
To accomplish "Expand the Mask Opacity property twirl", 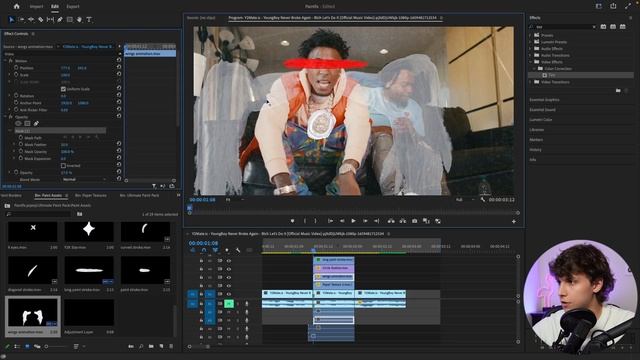I will tap(14, 151).
